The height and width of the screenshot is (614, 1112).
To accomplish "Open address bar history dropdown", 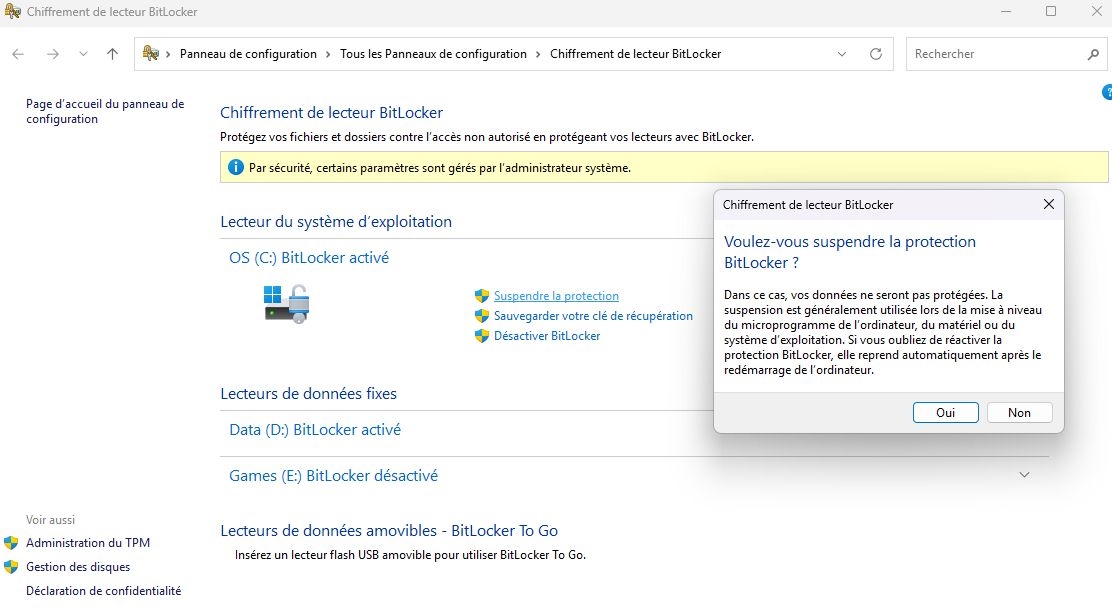I will click(842, 54).
